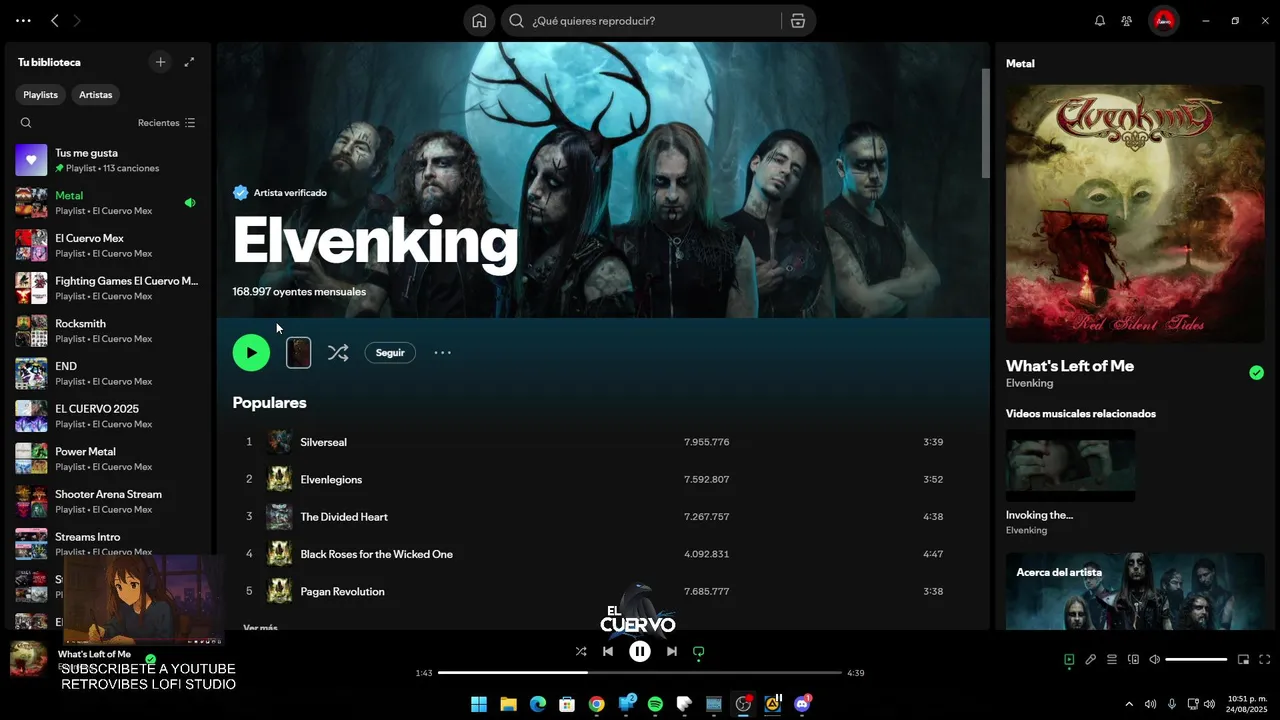The height and width of the screenshot is (720, 1280).
Task: Open Invoking the... music video thumbnail
Action: click(x=1070, y=466)
